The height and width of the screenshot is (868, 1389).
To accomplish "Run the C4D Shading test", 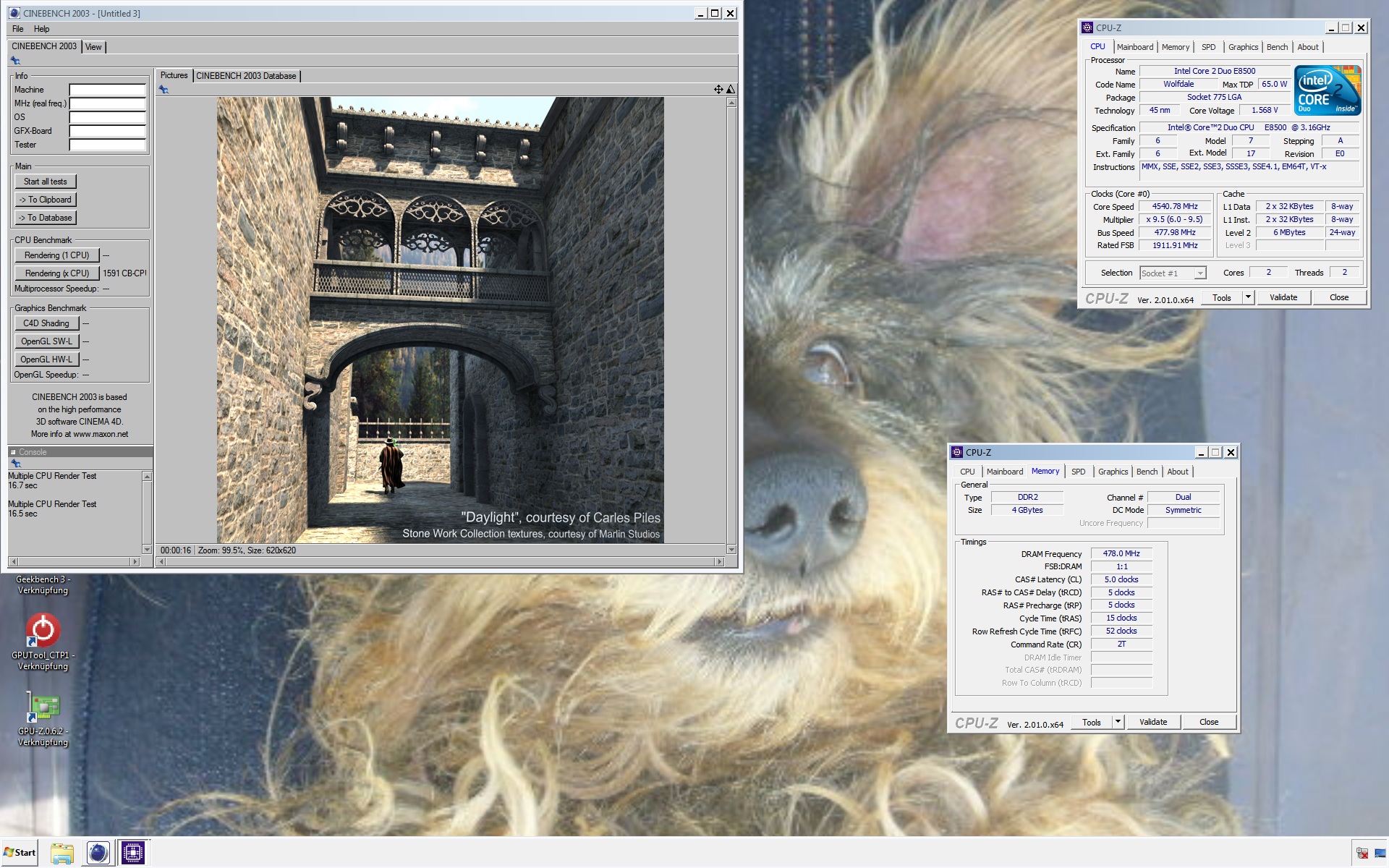I will click(x=46, y=323).
